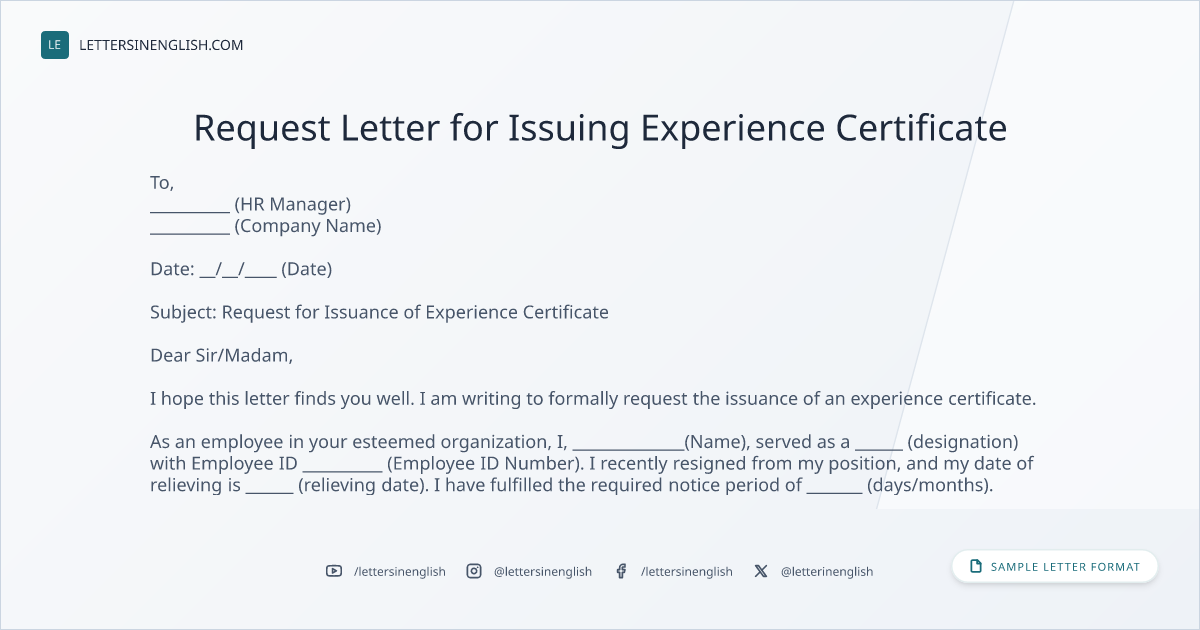Click the Sample Letter Format button
1200x630 pixels.
click(1055, 567)
